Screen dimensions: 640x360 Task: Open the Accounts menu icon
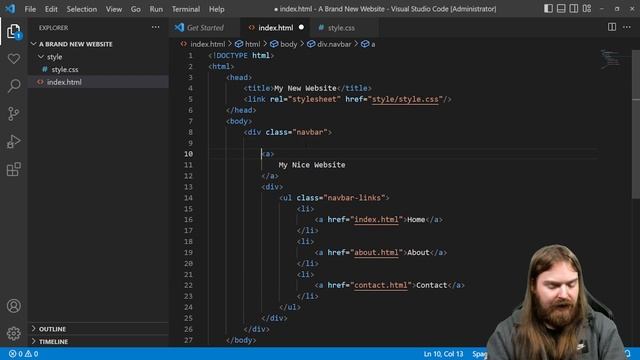click(13, 306)
